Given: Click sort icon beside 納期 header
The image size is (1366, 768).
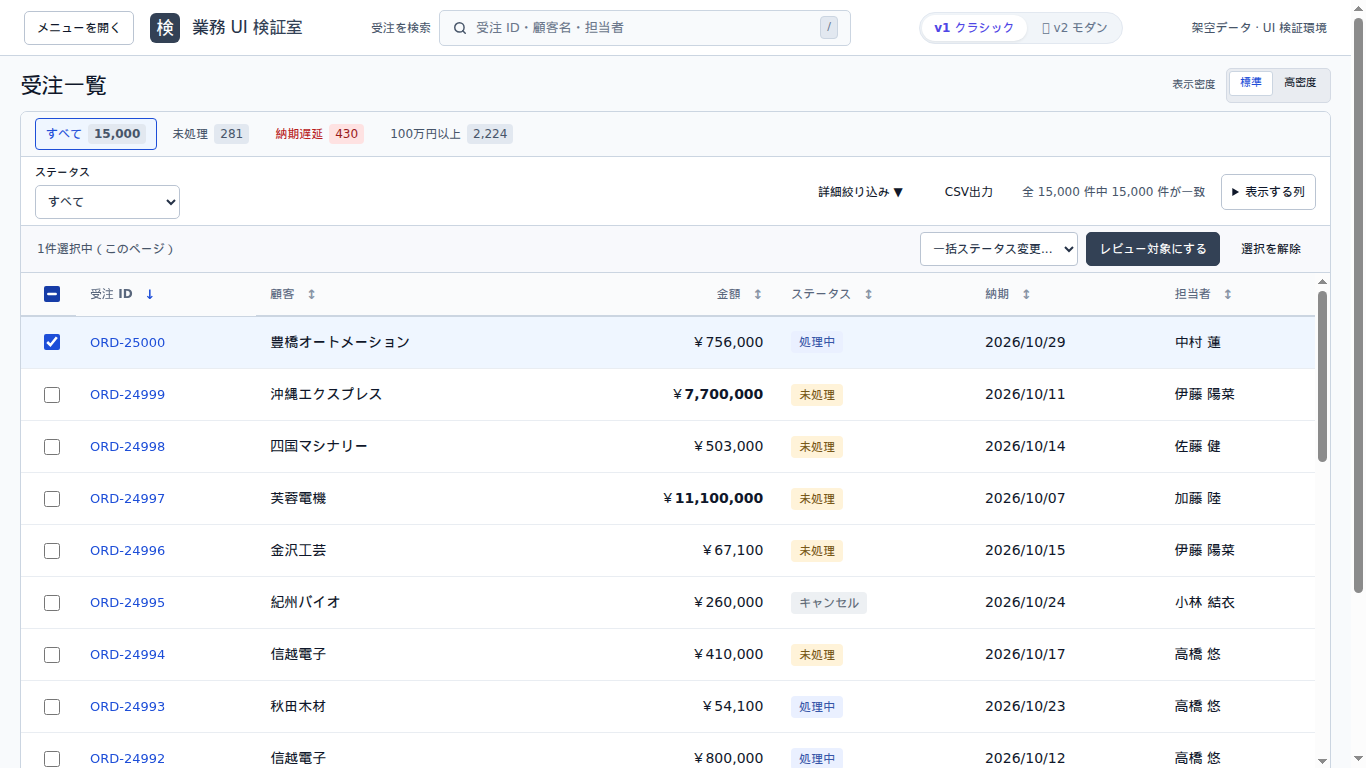Looking at the screenshot, I should point(1026,294).
